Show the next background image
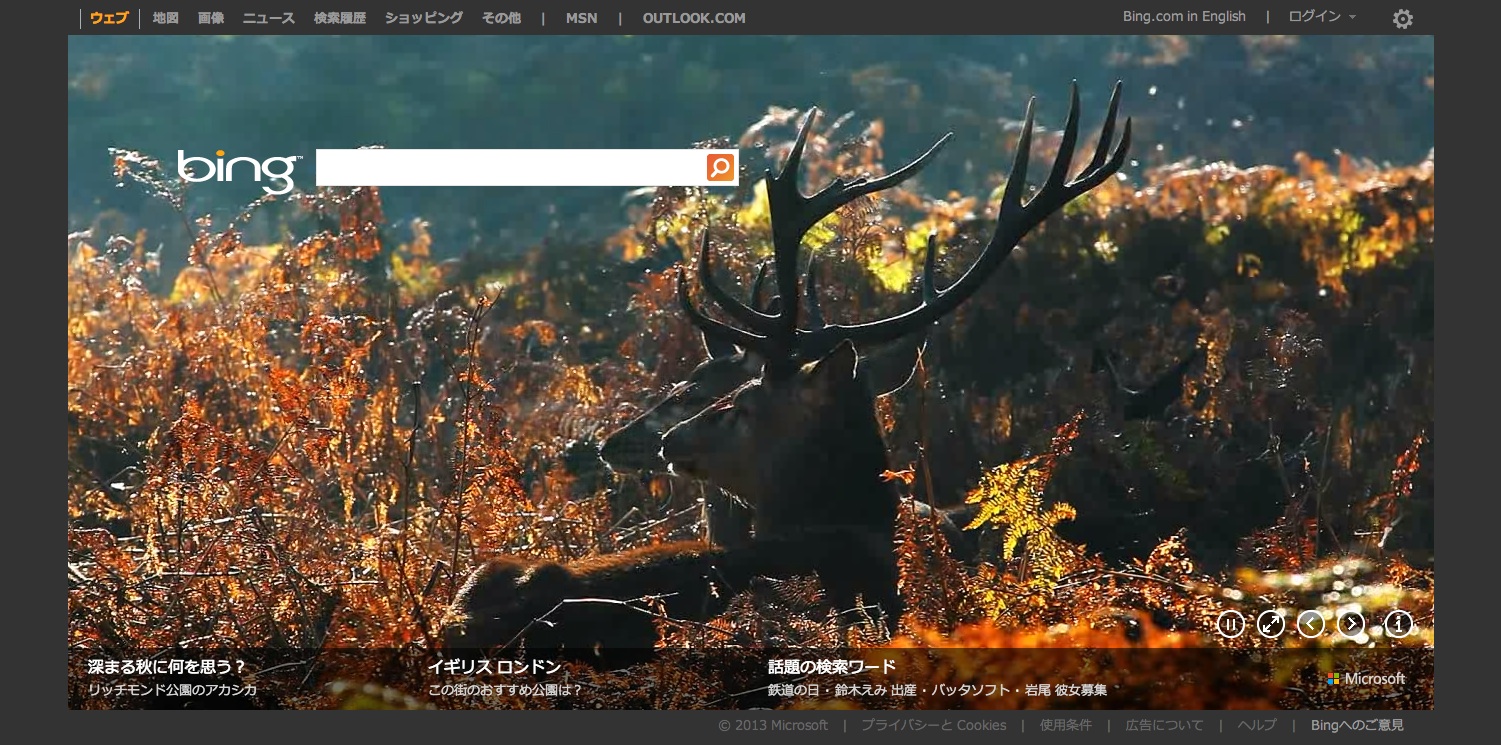Screen dimensions: 1501x745 pos(1351,624)
